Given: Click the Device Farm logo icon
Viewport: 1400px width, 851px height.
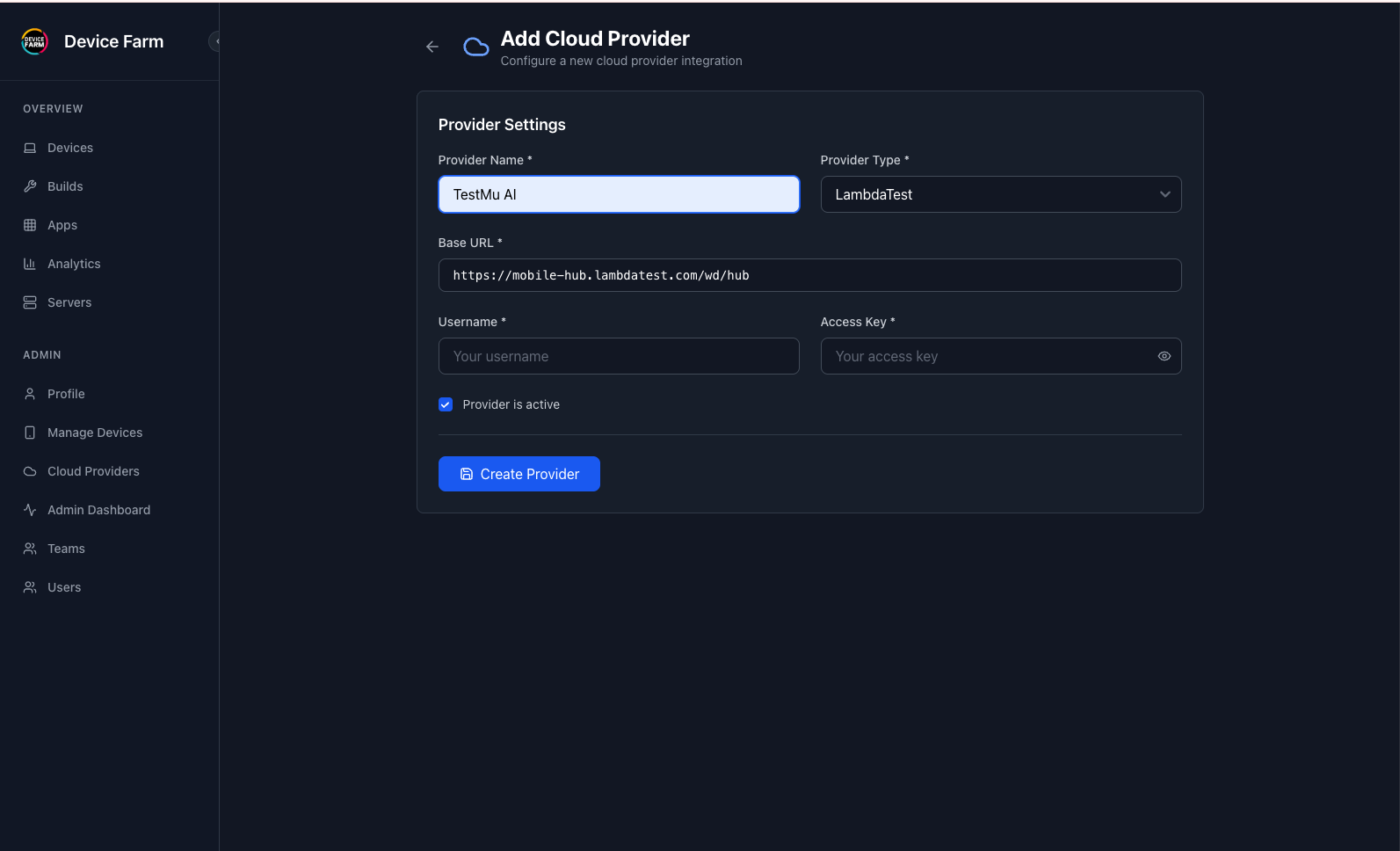Looking at the screenshot, I should [x=34, y=41].
